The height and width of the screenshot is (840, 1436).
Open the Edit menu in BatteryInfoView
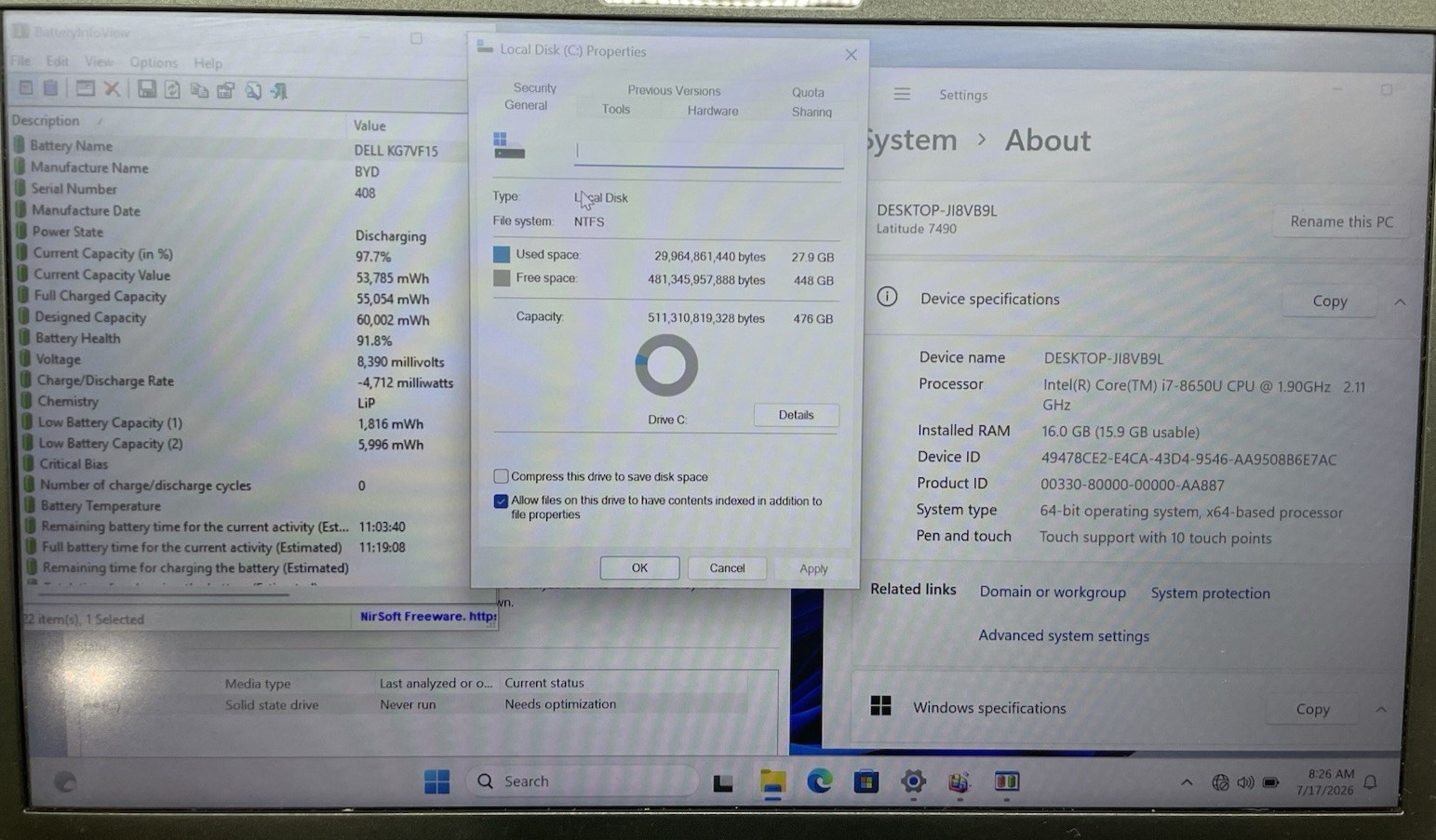tap(58, 61)
